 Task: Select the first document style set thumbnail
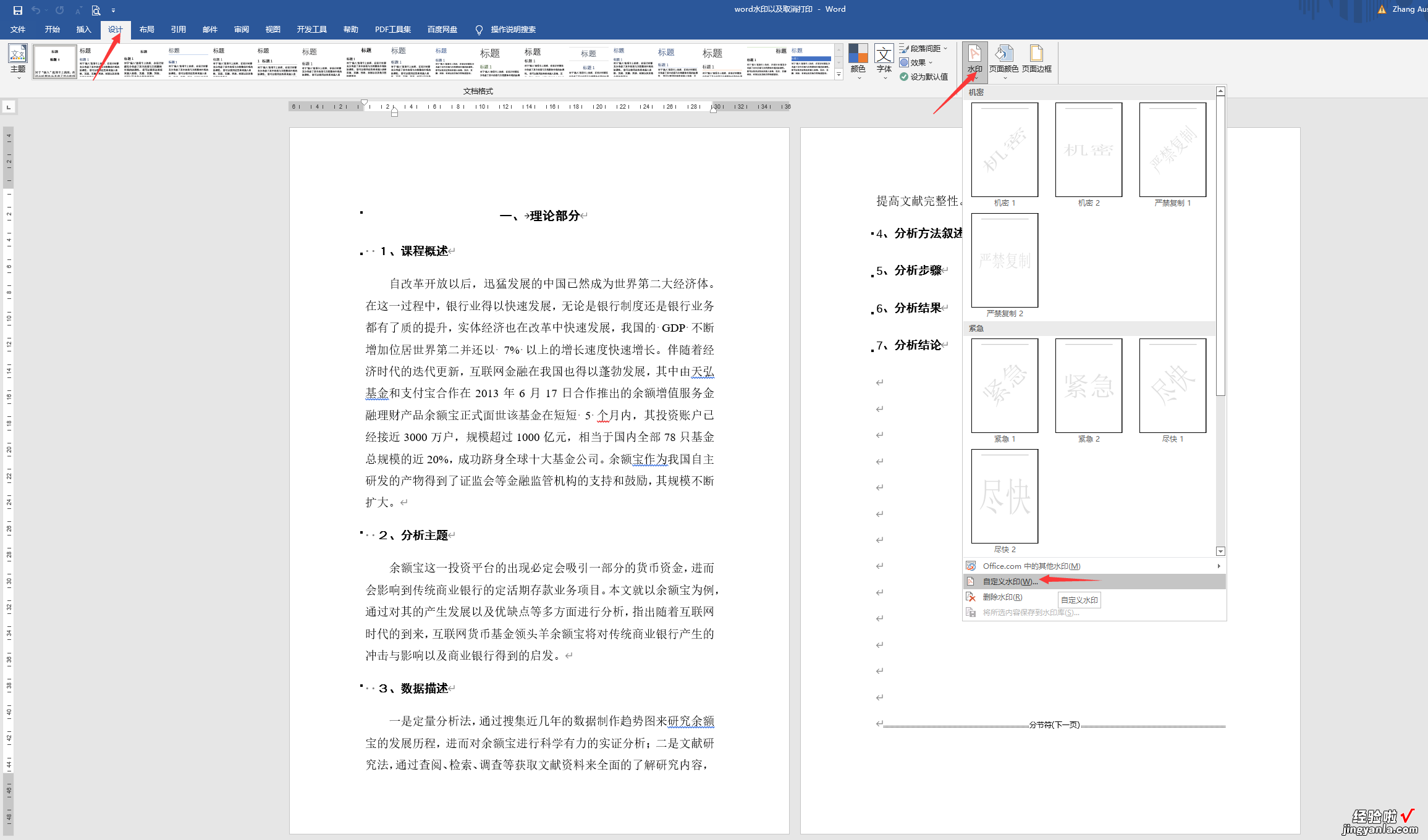(x=55, y=62)
